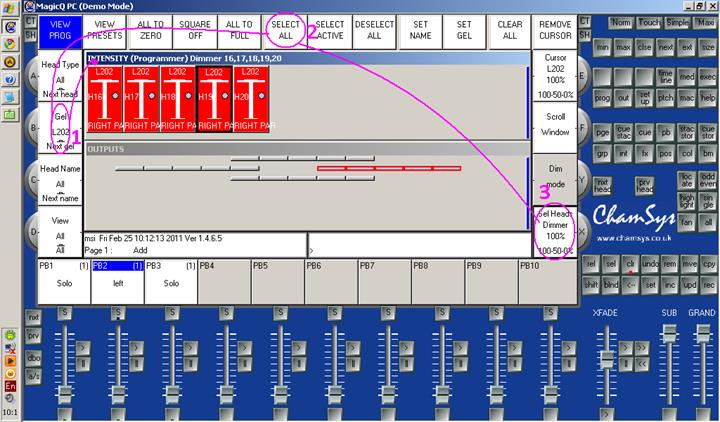
Task: Switch layout to Norm
Action: pyautogui.click(x=621, y=23)
